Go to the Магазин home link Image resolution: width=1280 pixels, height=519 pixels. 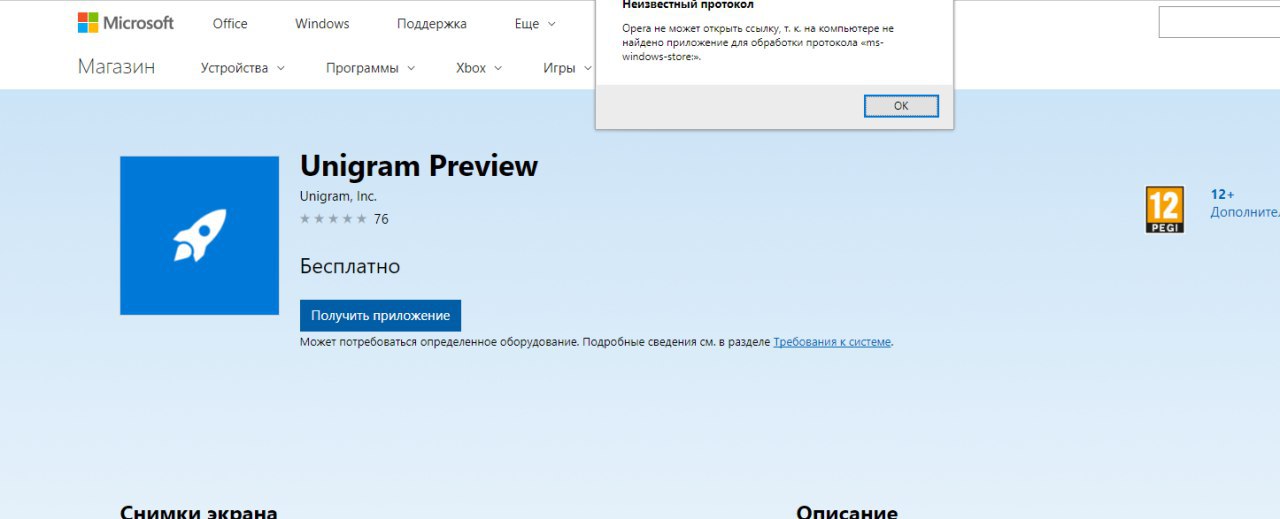point(116,68)
